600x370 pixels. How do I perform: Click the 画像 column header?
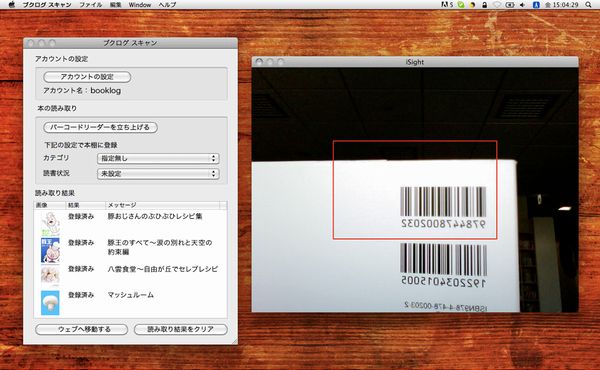click(50, 205)
